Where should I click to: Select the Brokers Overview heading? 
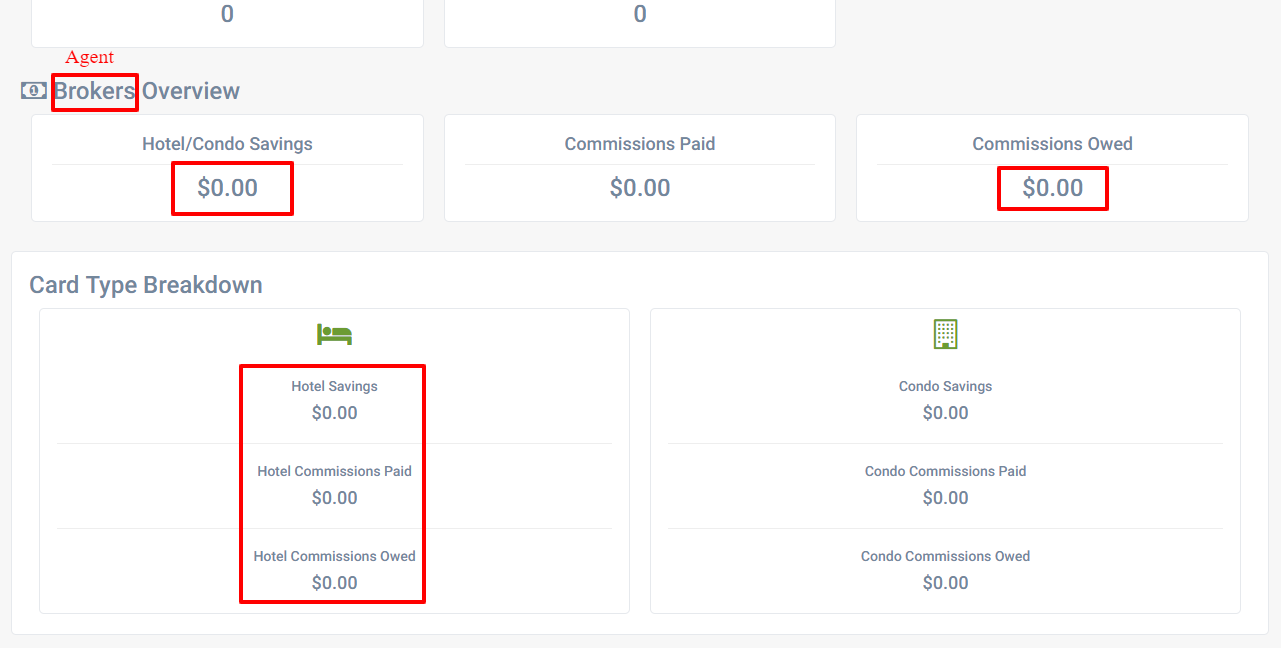click(x=145, y=91)
